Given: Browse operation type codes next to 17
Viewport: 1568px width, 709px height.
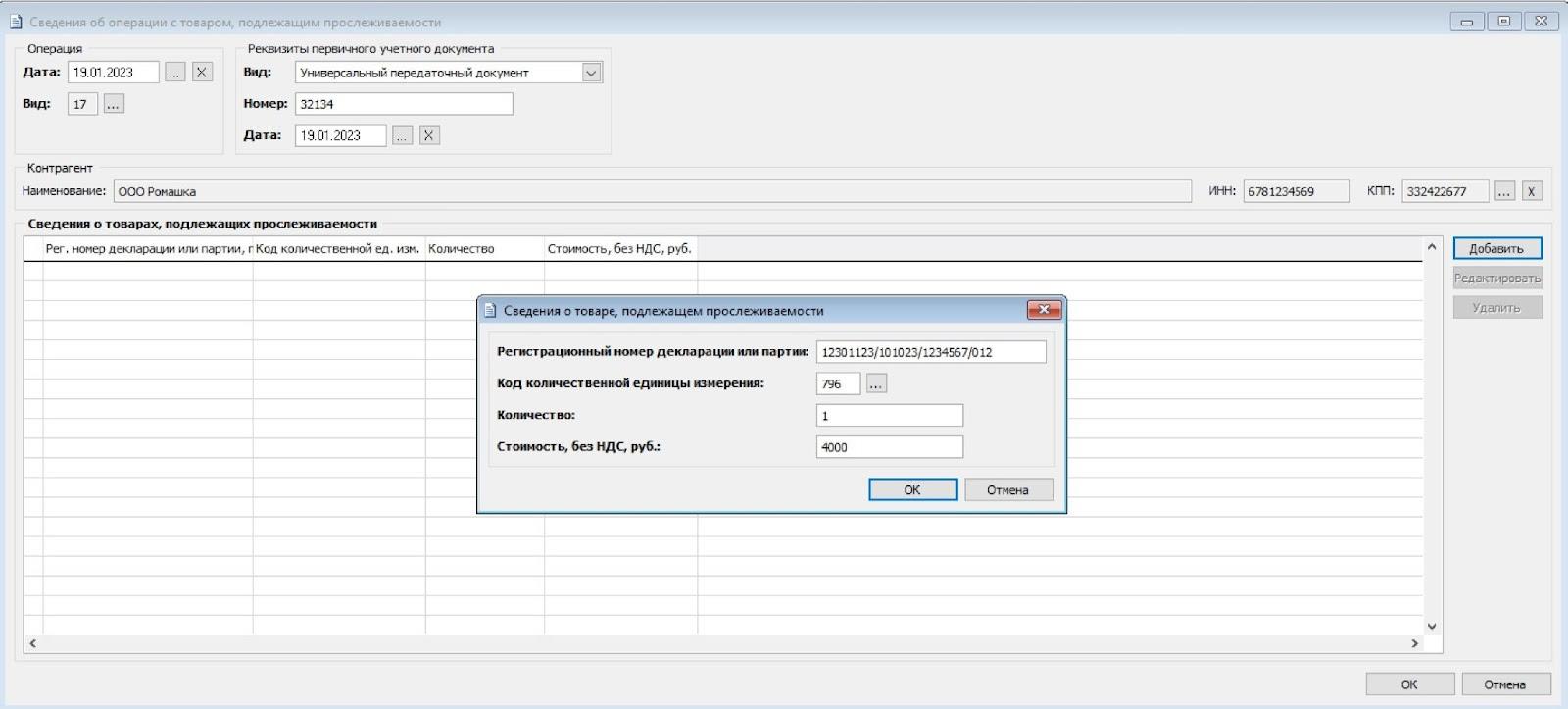Looking at the screenshot, I should click(x=114, y=104).
